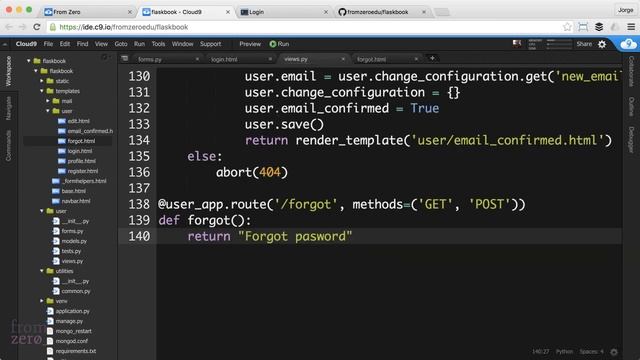Open edit.html in file tree
The height and width of the screenshot is (360, 640).
[x=78, y=121]
